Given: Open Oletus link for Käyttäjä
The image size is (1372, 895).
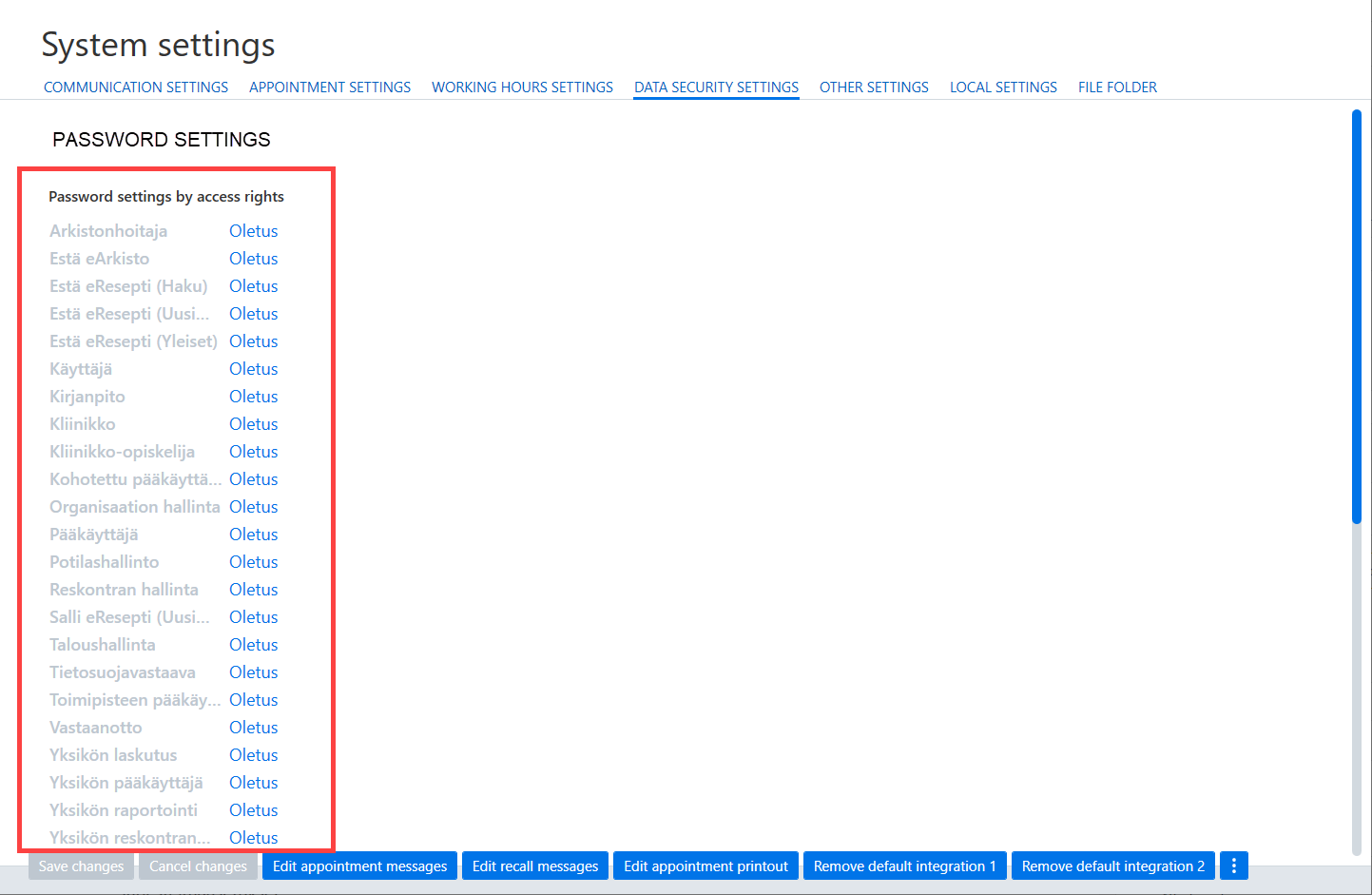Looking at the screenshot, I should tap(253, 369).
